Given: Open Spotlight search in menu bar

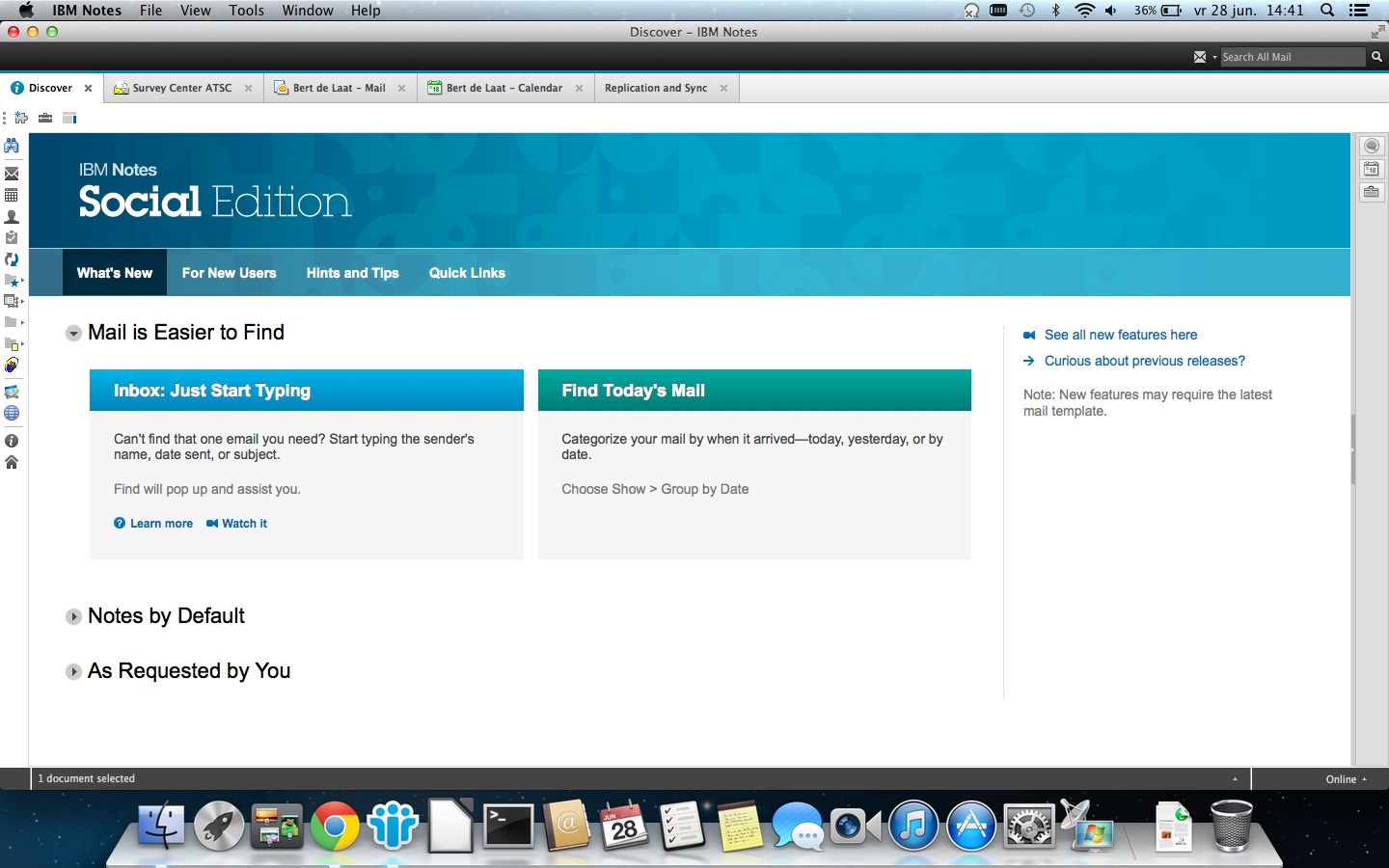Looking at the screenshot, I should click(x=1327, y=11).
